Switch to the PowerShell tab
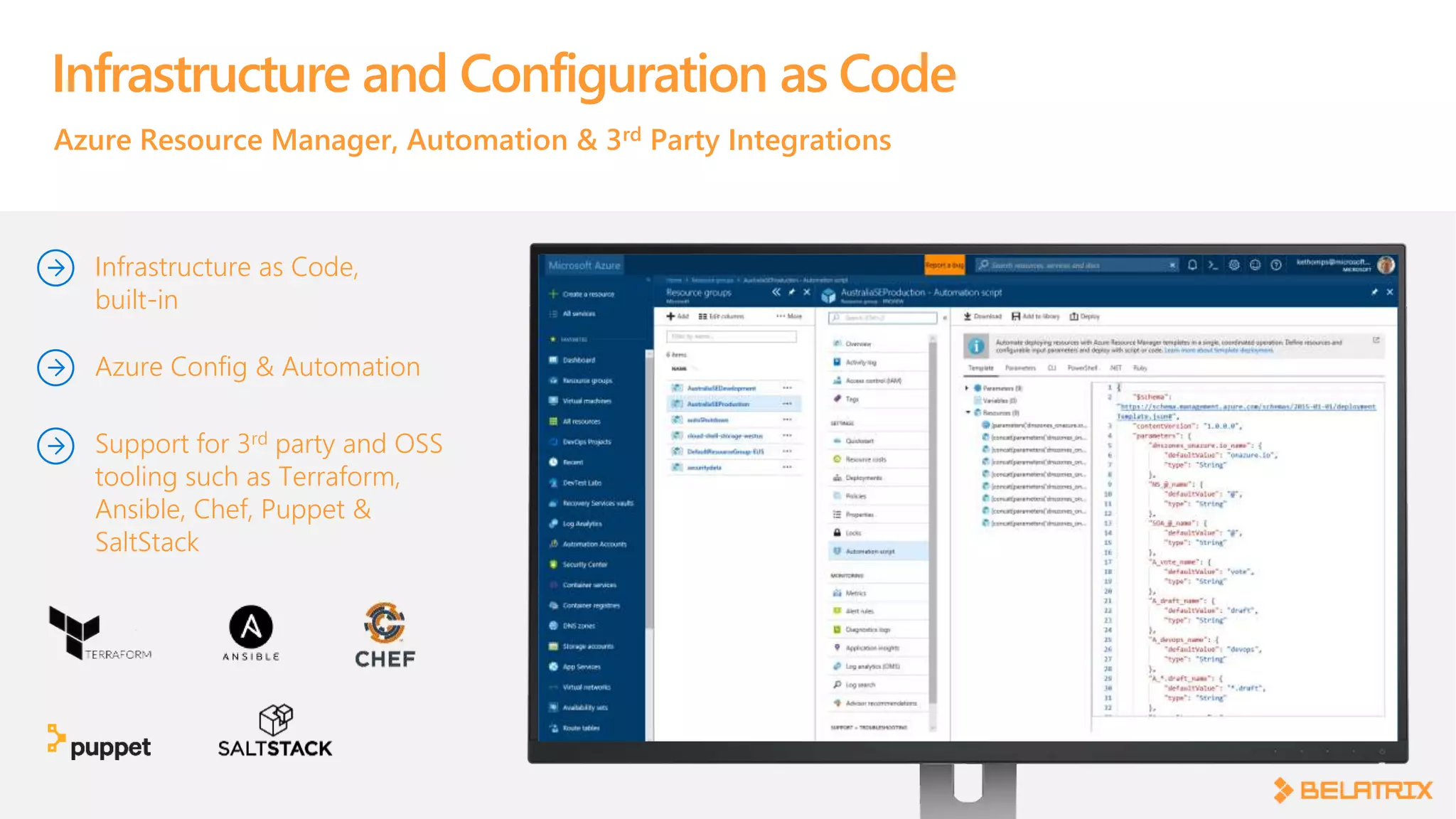The image size is (1456, 819). tap(1083, 368)
